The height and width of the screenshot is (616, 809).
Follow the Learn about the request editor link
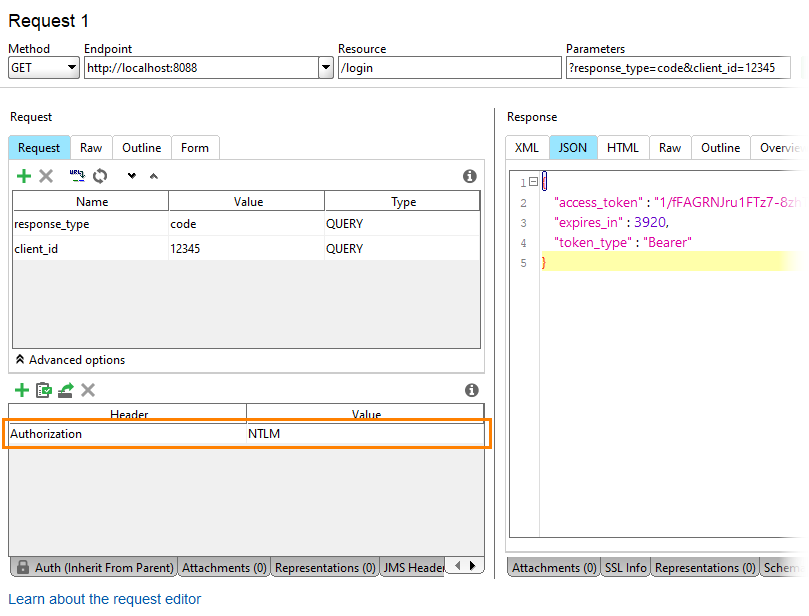pos(104,598)
